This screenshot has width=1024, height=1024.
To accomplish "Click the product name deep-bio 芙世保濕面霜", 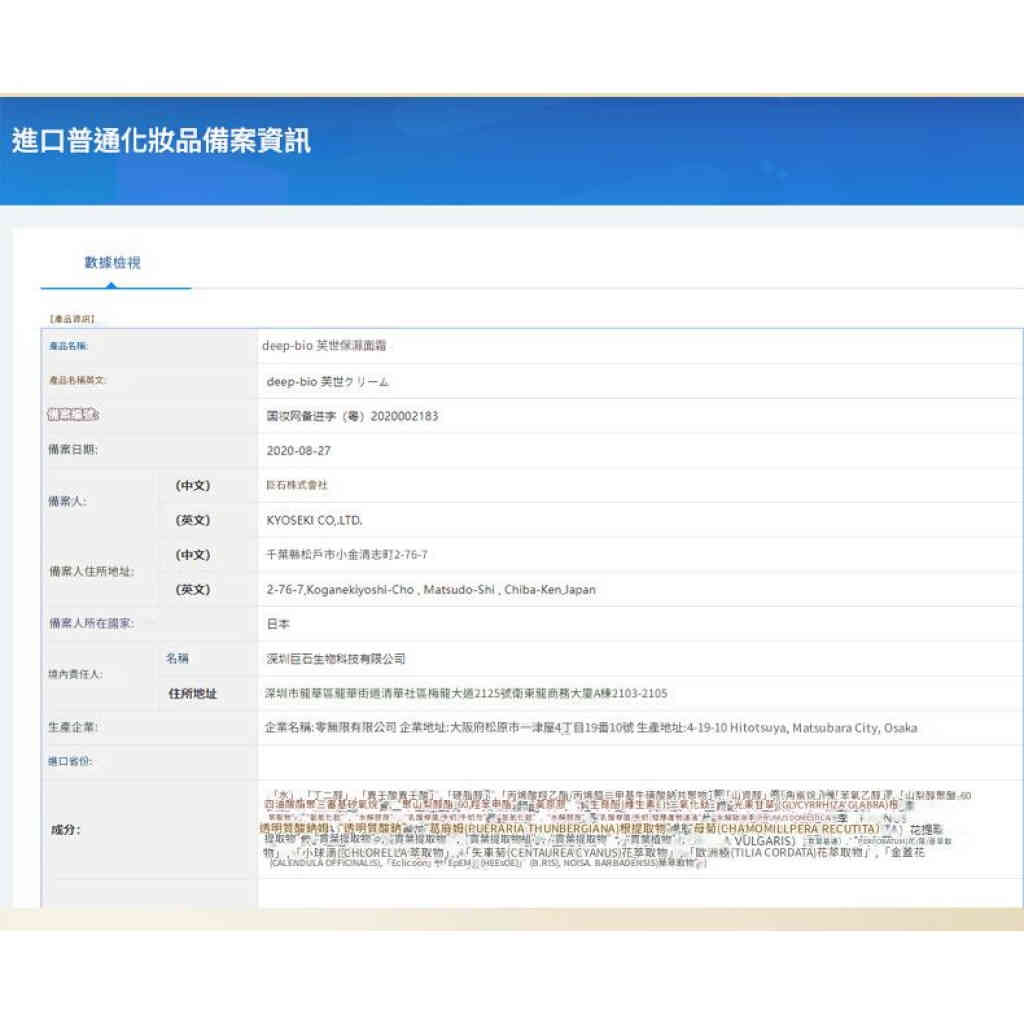I will (x=320, y=346).
